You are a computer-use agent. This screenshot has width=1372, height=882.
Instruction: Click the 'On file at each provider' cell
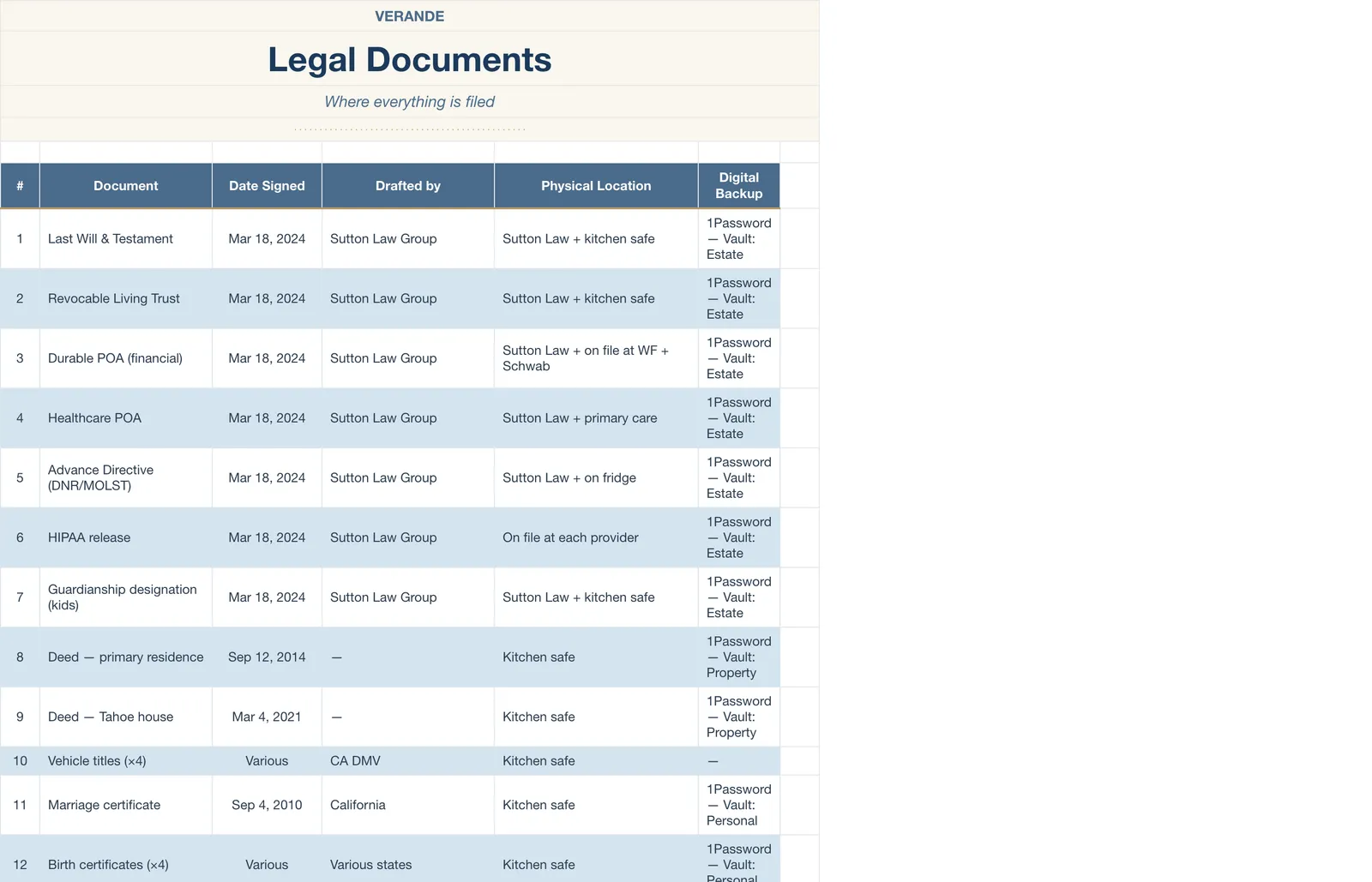tap(596, 537)
